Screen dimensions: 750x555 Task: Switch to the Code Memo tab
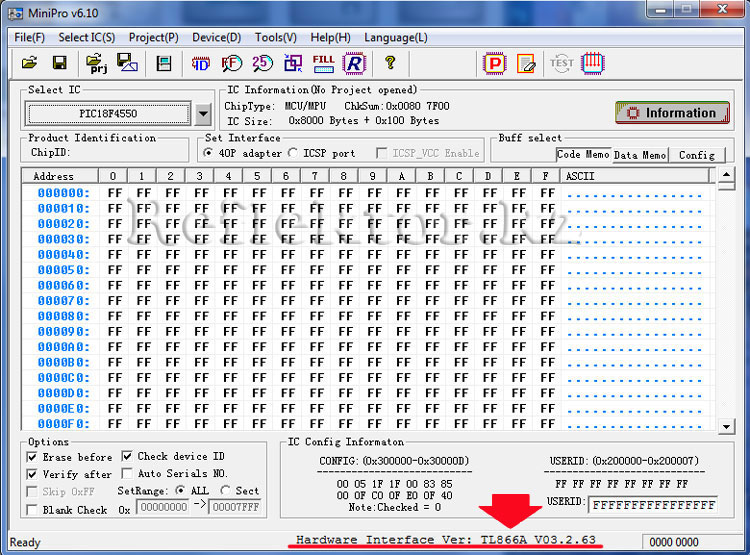[583, 155]
